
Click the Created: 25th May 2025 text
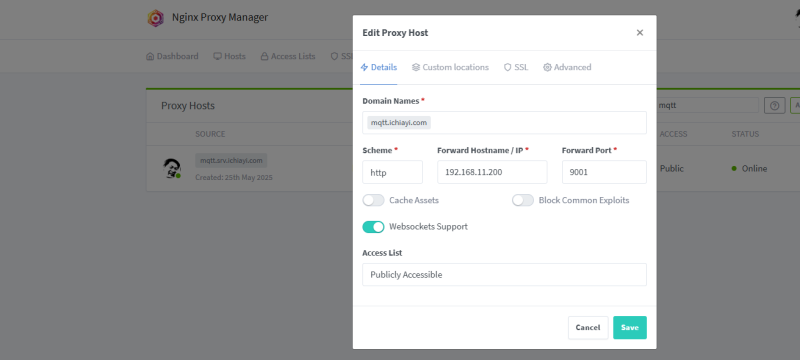coord(234,177)
